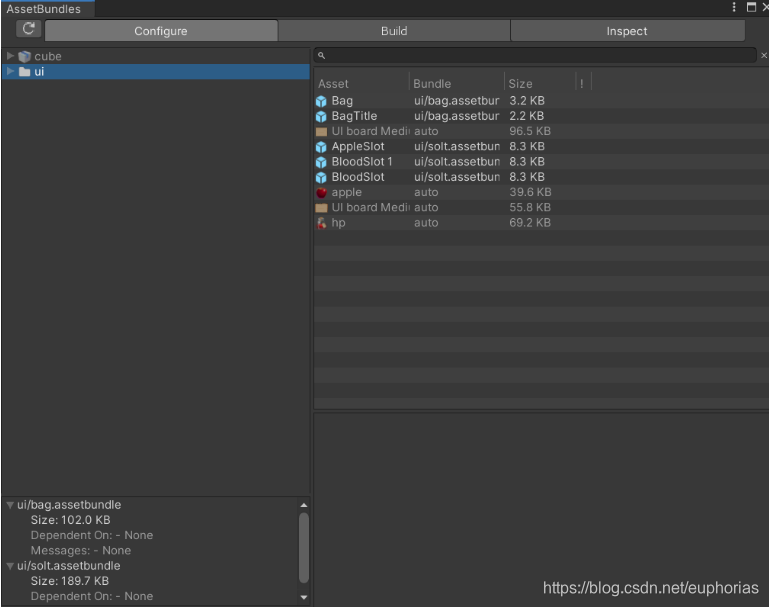Sort by the warning '!' column header
The height and width of the screenshot is (607, 769).
(x=582, y=84)
